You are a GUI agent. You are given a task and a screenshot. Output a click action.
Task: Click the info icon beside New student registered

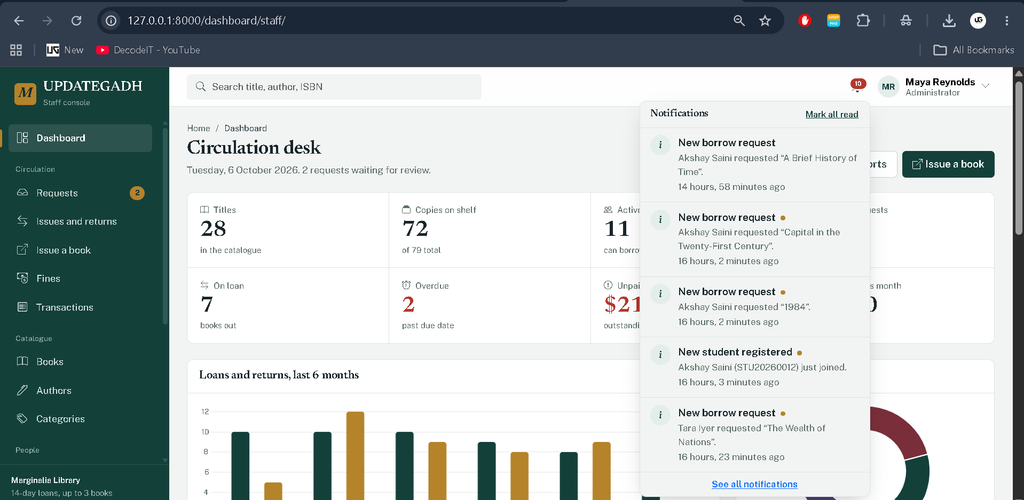coord(660,355)
